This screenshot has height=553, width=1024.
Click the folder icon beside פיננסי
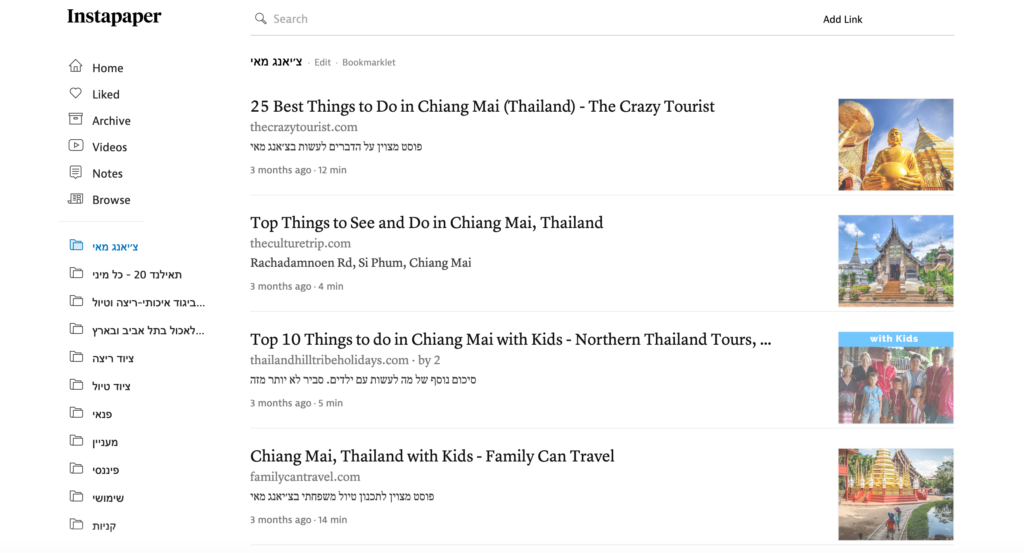click(x=76, y=469)
